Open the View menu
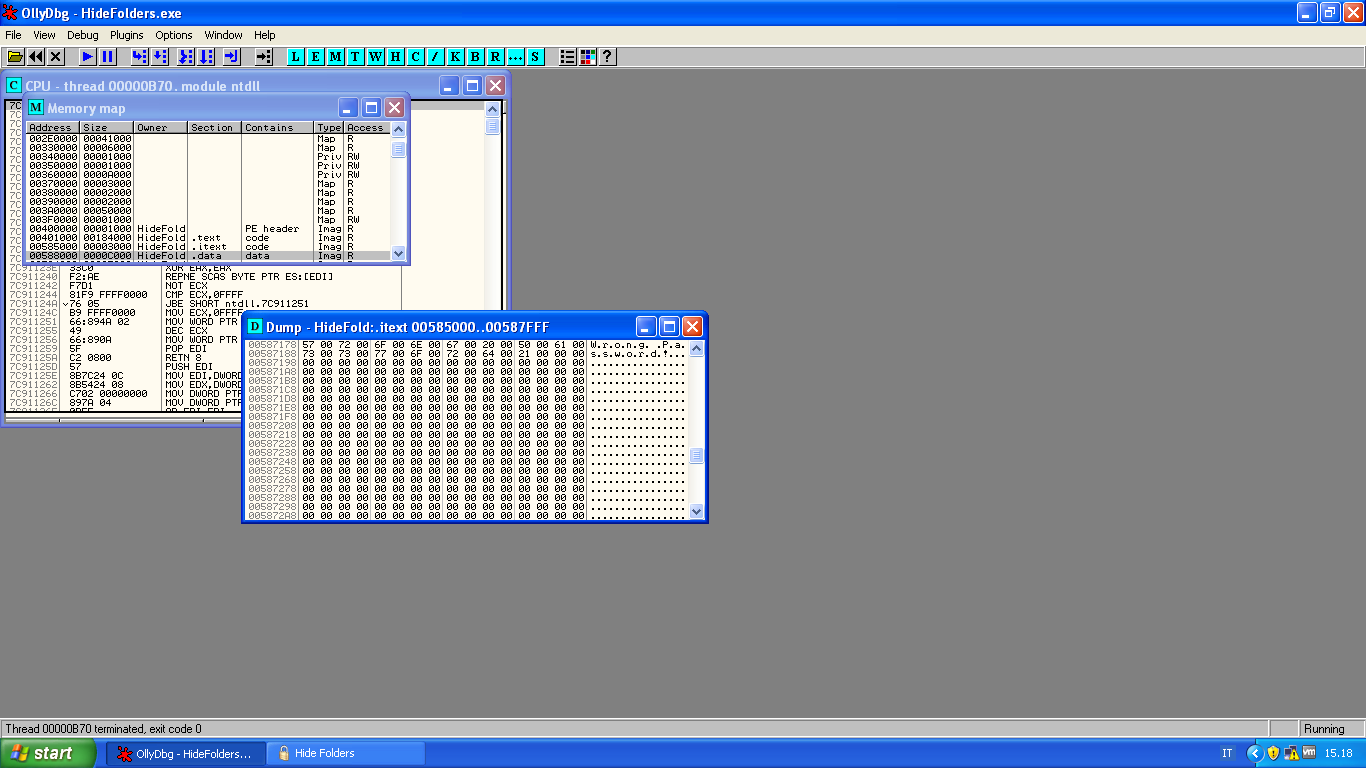Image resolution: width=1366 pixels, height=768 pixels. click(44, 35)
